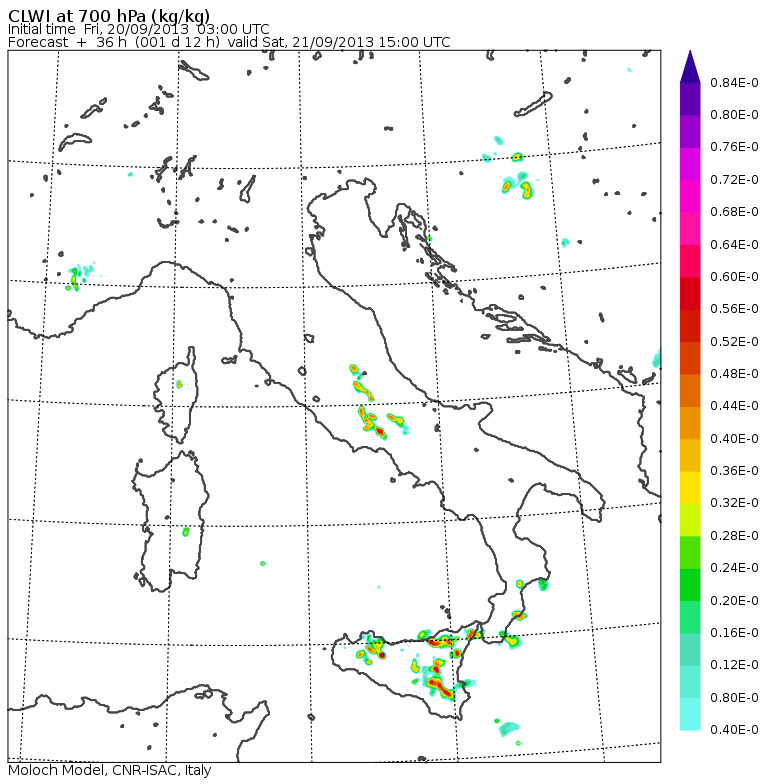Select the green band between 0.16E-0 and 0.20E-0
The height and width of the screenshot is (784, 760).
click(x=690, y=617)
